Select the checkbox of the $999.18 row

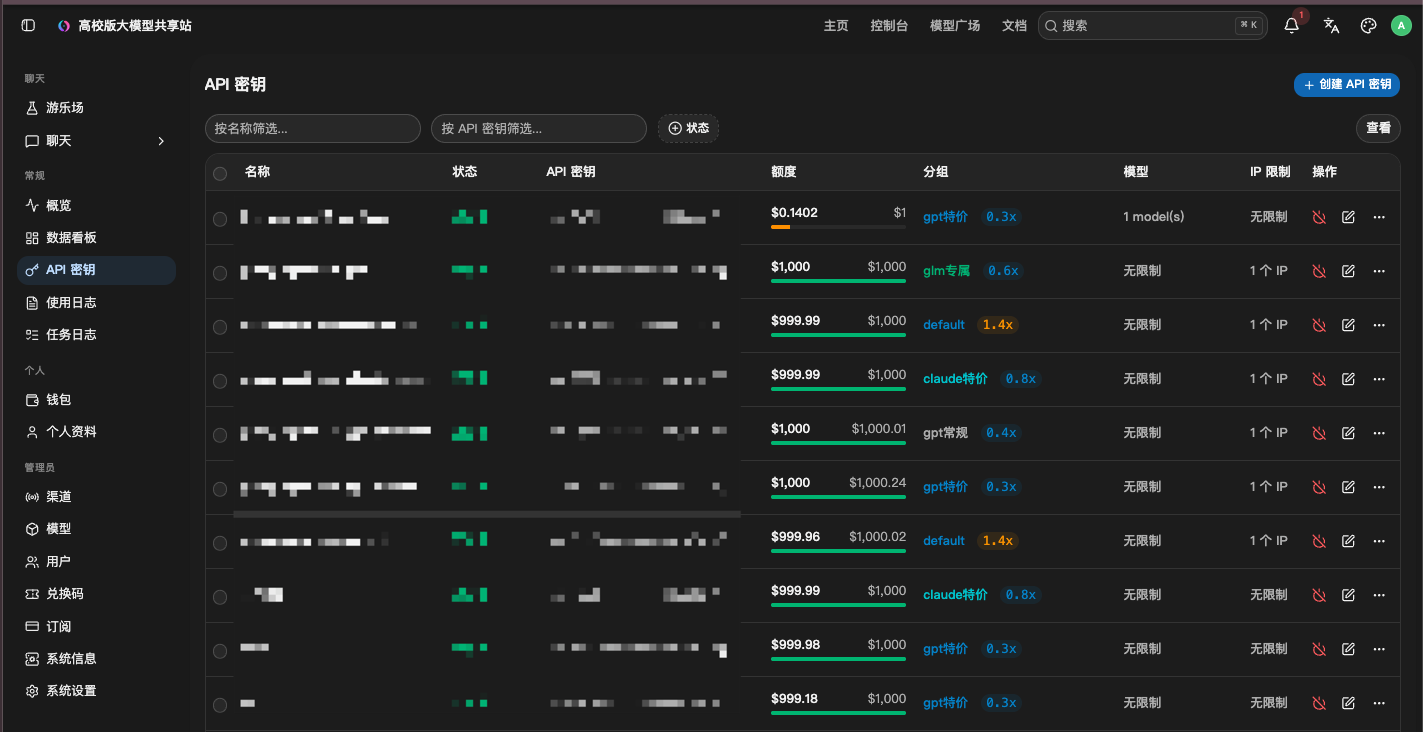click(x=220, y=705)
